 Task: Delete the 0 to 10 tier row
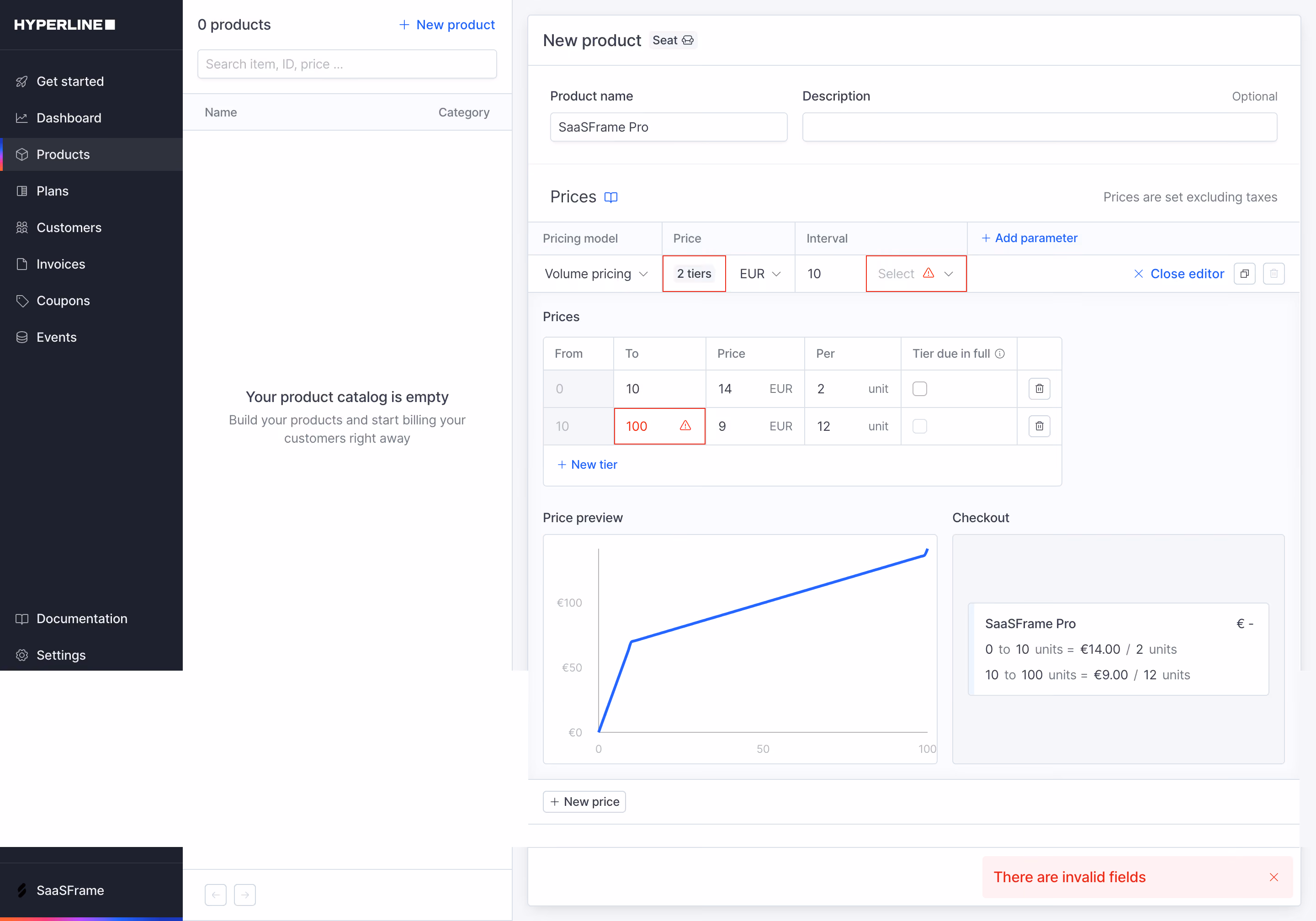pyautogui.click(x=1039, y=389)
